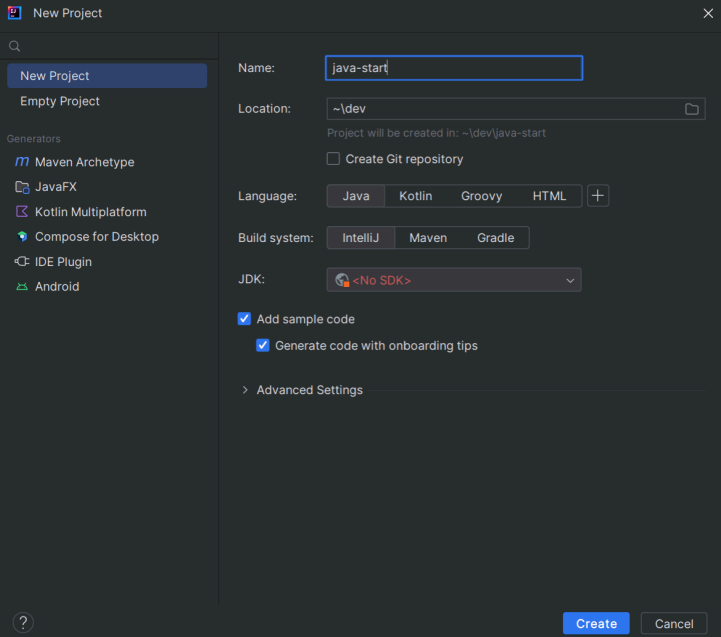Uncheck Generate code with onboarding tips
This screenshot has height=637, width=721.
[x=263, y=345]
